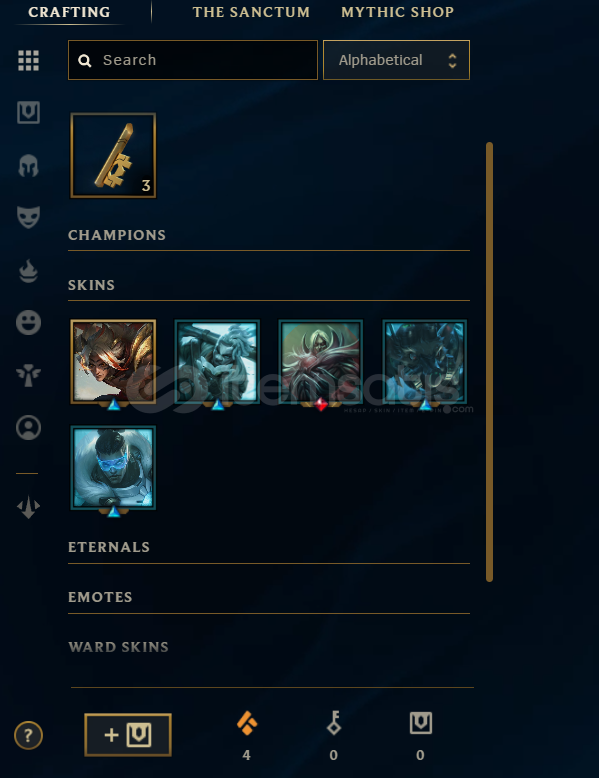Switch to The Sanctum tab

251,12
